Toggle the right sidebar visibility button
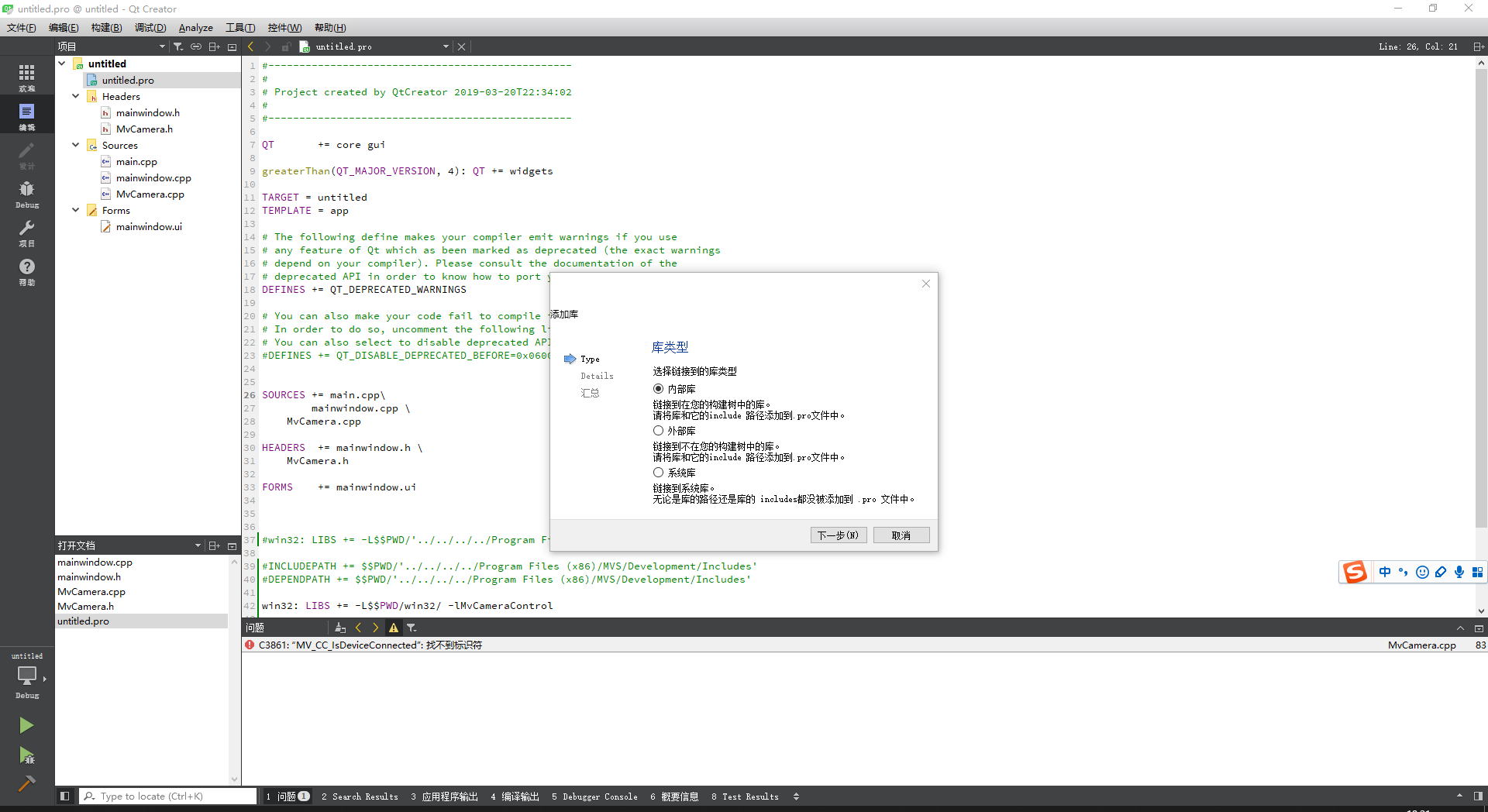Viewport: 1488px width, 812px height. click(x=1478, y=796)
